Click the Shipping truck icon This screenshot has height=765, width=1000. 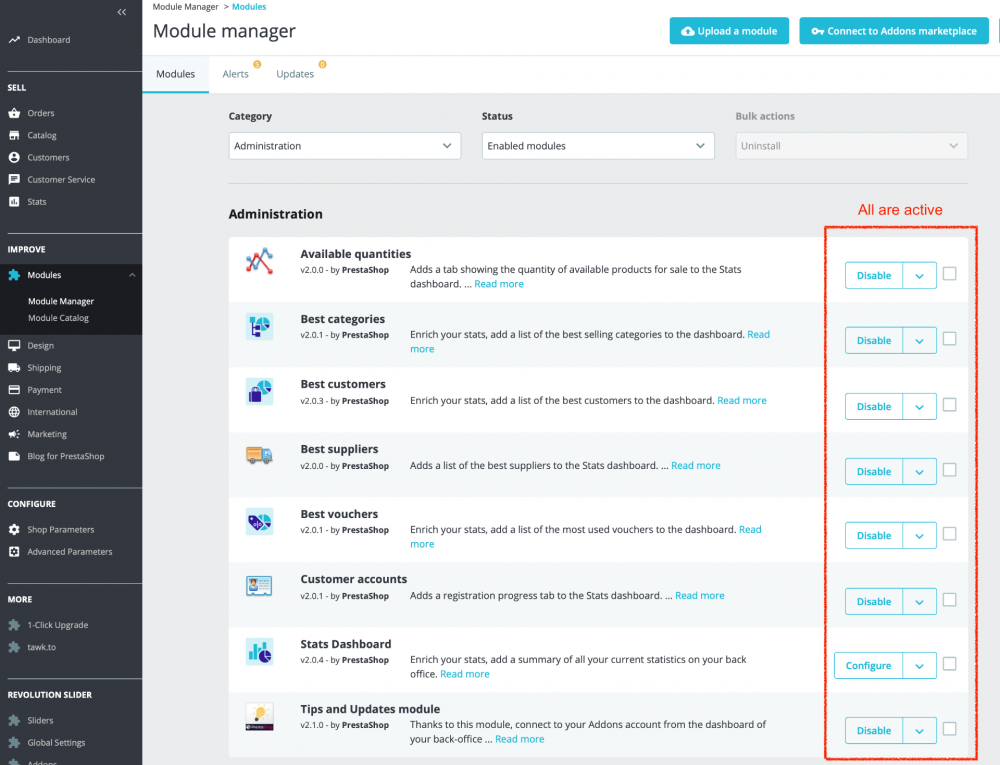[14, 367]
